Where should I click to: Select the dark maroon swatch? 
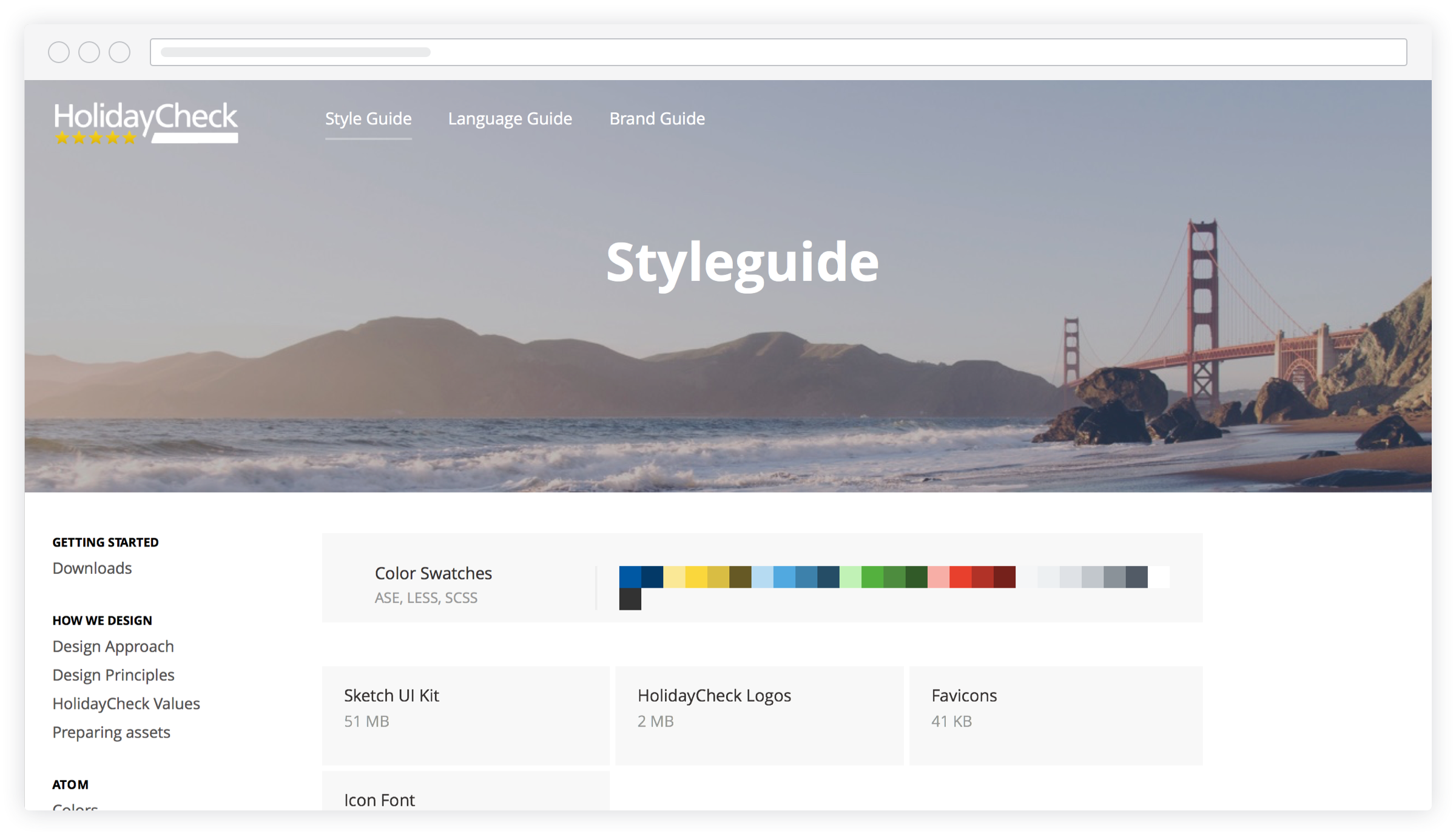1005,577
